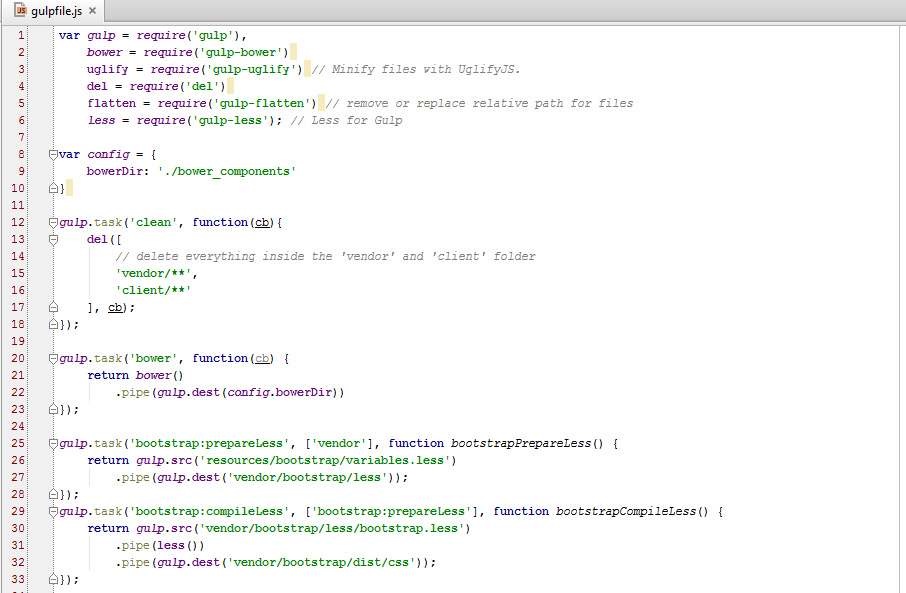Click fold end marker on line 33
Viewport: 906px width, 593px height.
[53, 579]
